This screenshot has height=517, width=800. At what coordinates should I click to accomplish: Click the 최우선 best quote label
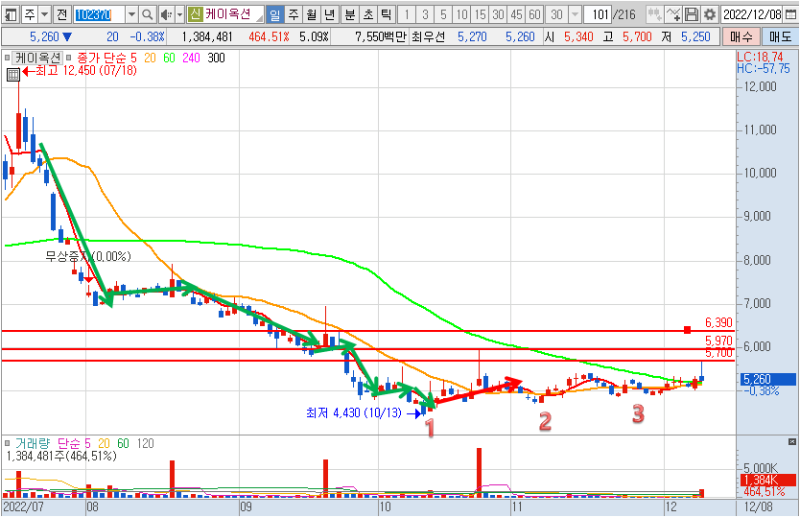[x=428, y=37]
